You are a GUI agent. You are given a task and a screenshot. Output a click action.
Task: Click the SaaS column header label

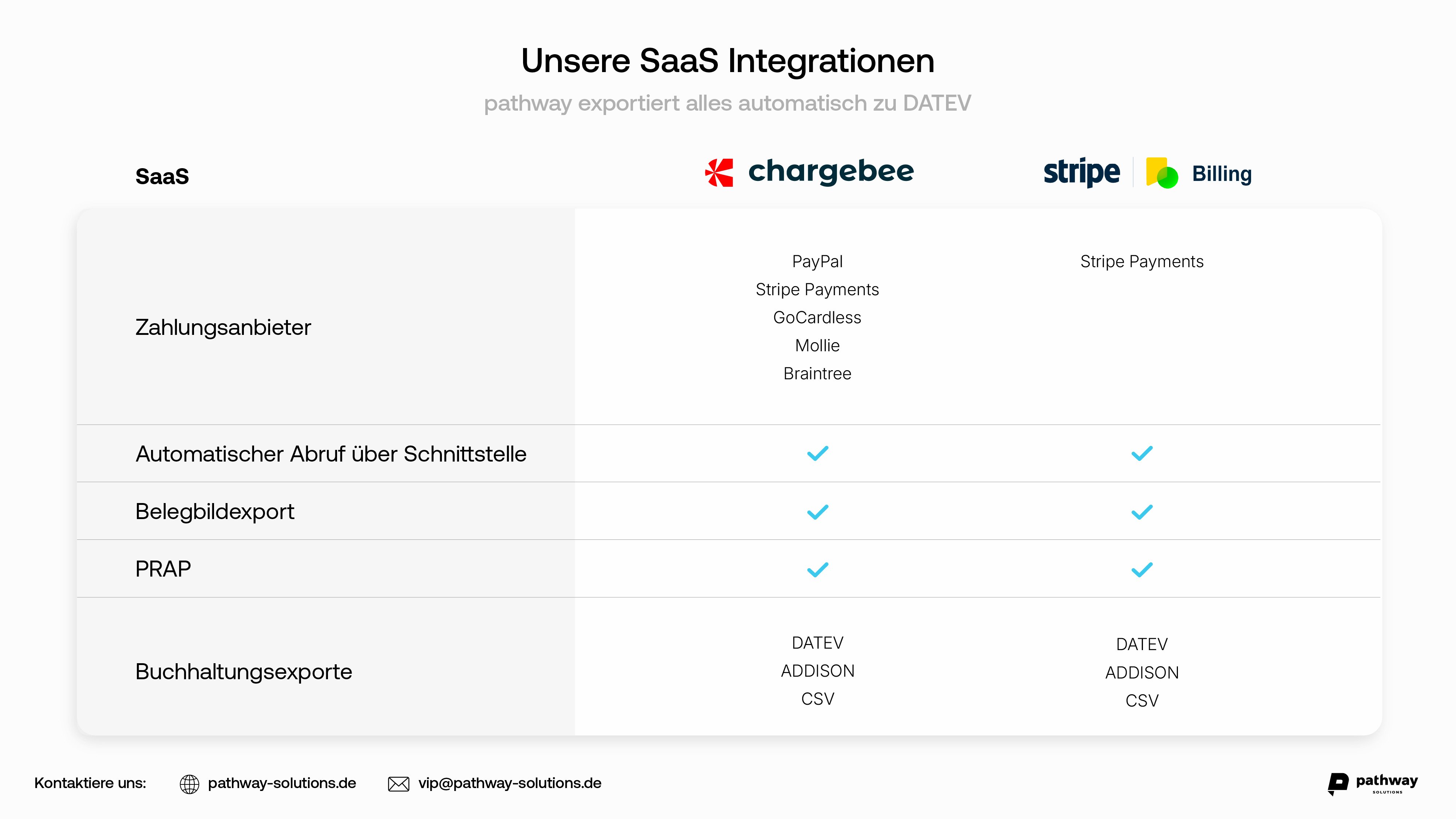162,176
